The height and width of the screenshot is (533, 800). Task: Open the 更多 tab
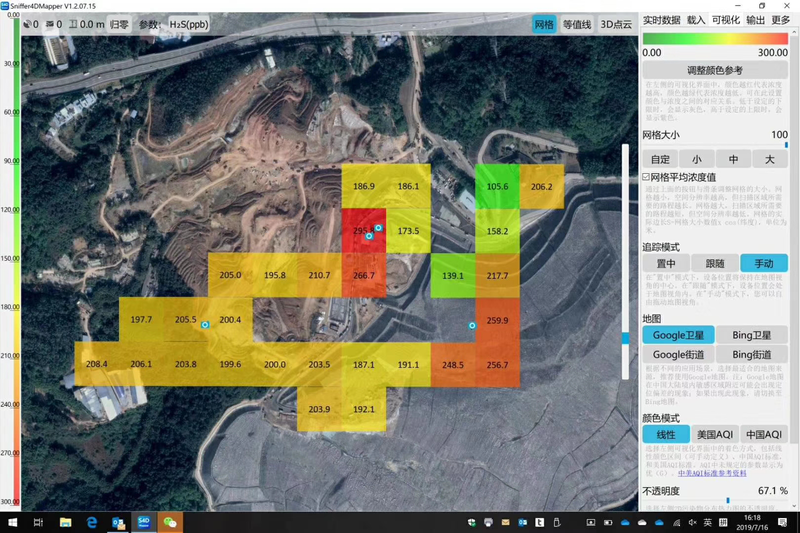pos(781,20)
